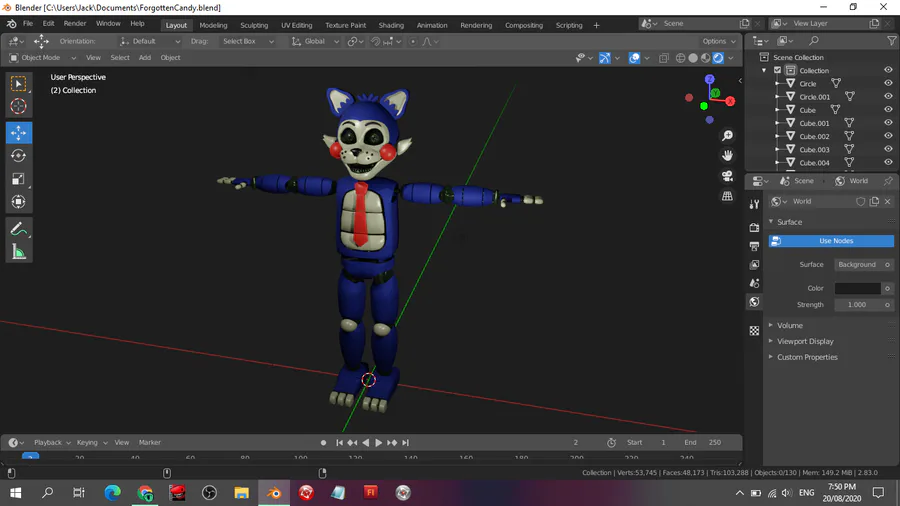Switch to the UV Editing workspace tab
The width and height of the screenshot is (900, 506).
point(297,25)
